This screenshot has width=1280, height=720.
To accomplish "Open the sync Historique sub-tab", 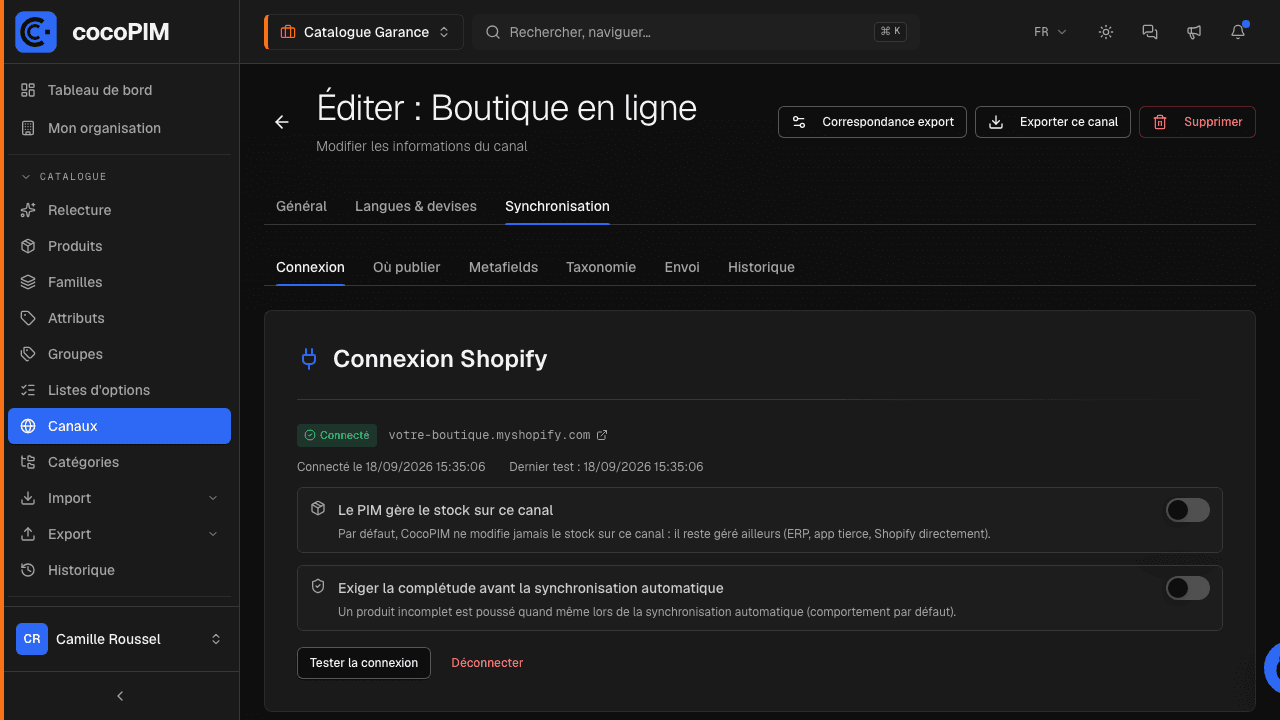I will point(761,267).
